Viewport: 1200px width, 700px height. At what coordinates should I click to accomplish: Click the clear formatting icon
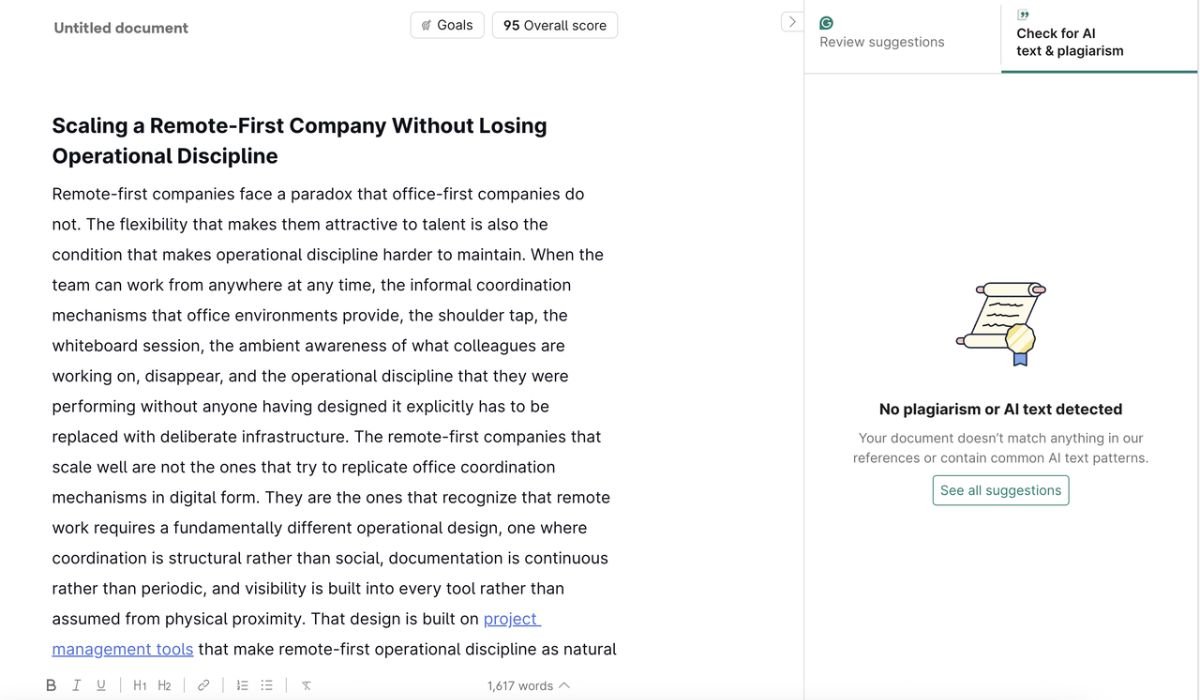[x=306, y=685]
